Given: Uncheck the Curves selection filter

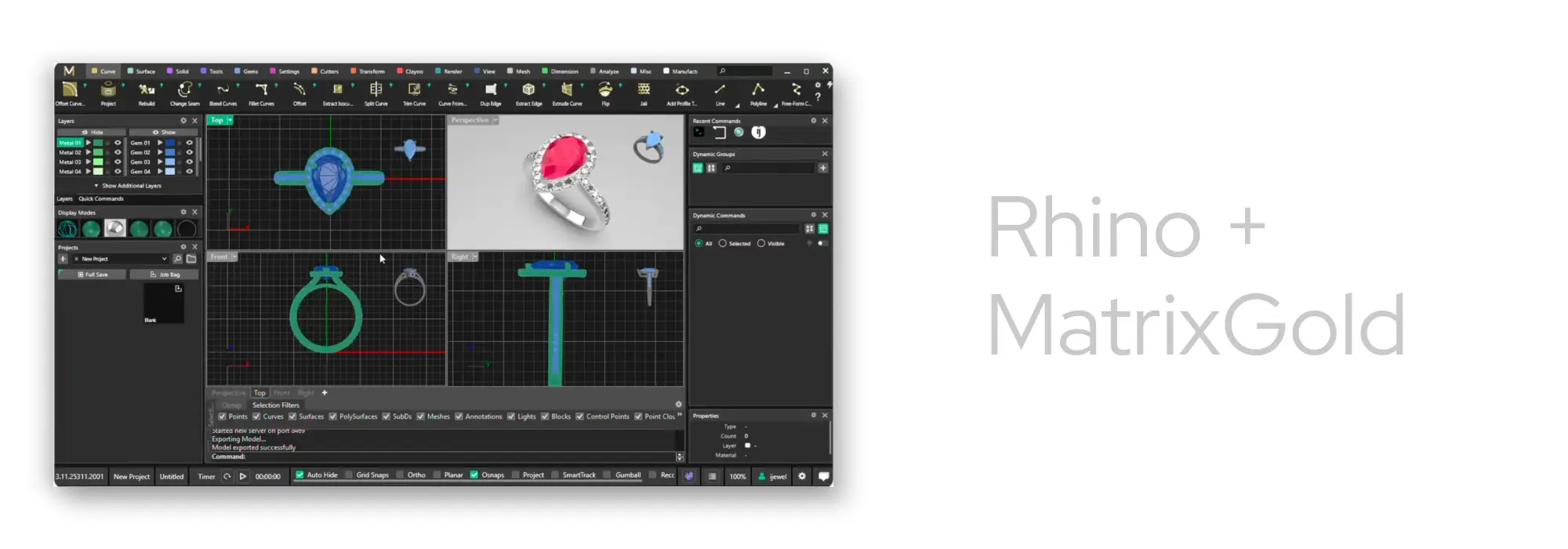Looking at the screenshot, I should pyautogui.click(x=256, y=416).
